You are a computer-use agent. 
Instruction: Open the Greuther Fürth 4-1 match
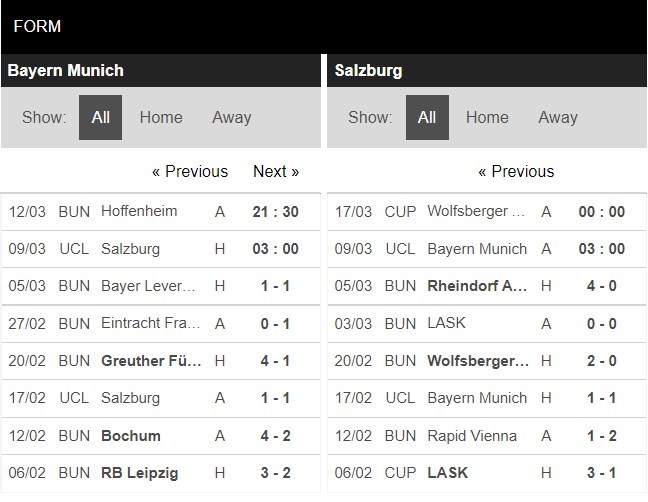click(x=161, y=361)
